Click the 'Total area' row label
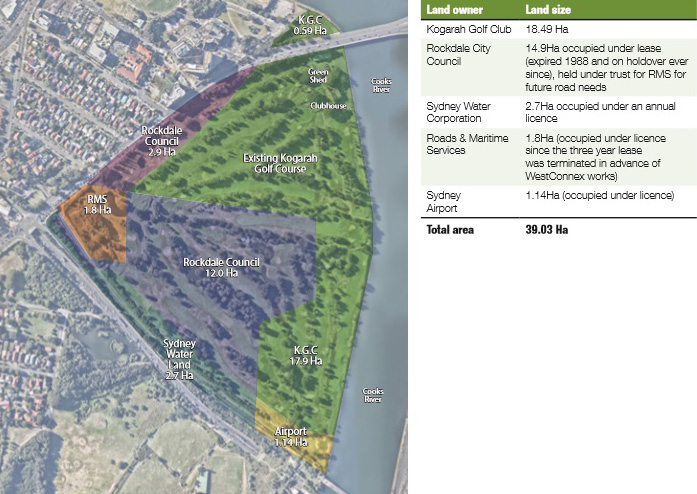This screenshot has width=697, height=494. click(450, 229)
